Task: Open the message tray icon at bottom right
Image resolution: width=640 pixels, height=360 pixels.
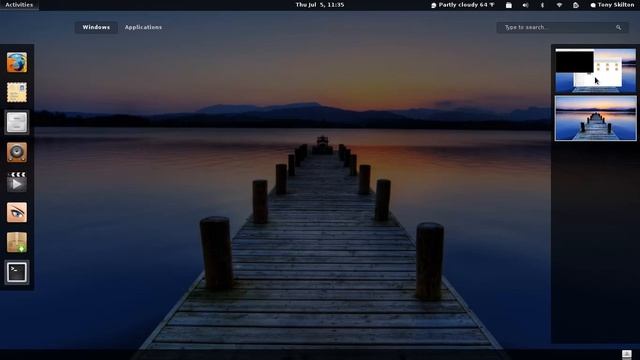Action: tap(627, 354)
